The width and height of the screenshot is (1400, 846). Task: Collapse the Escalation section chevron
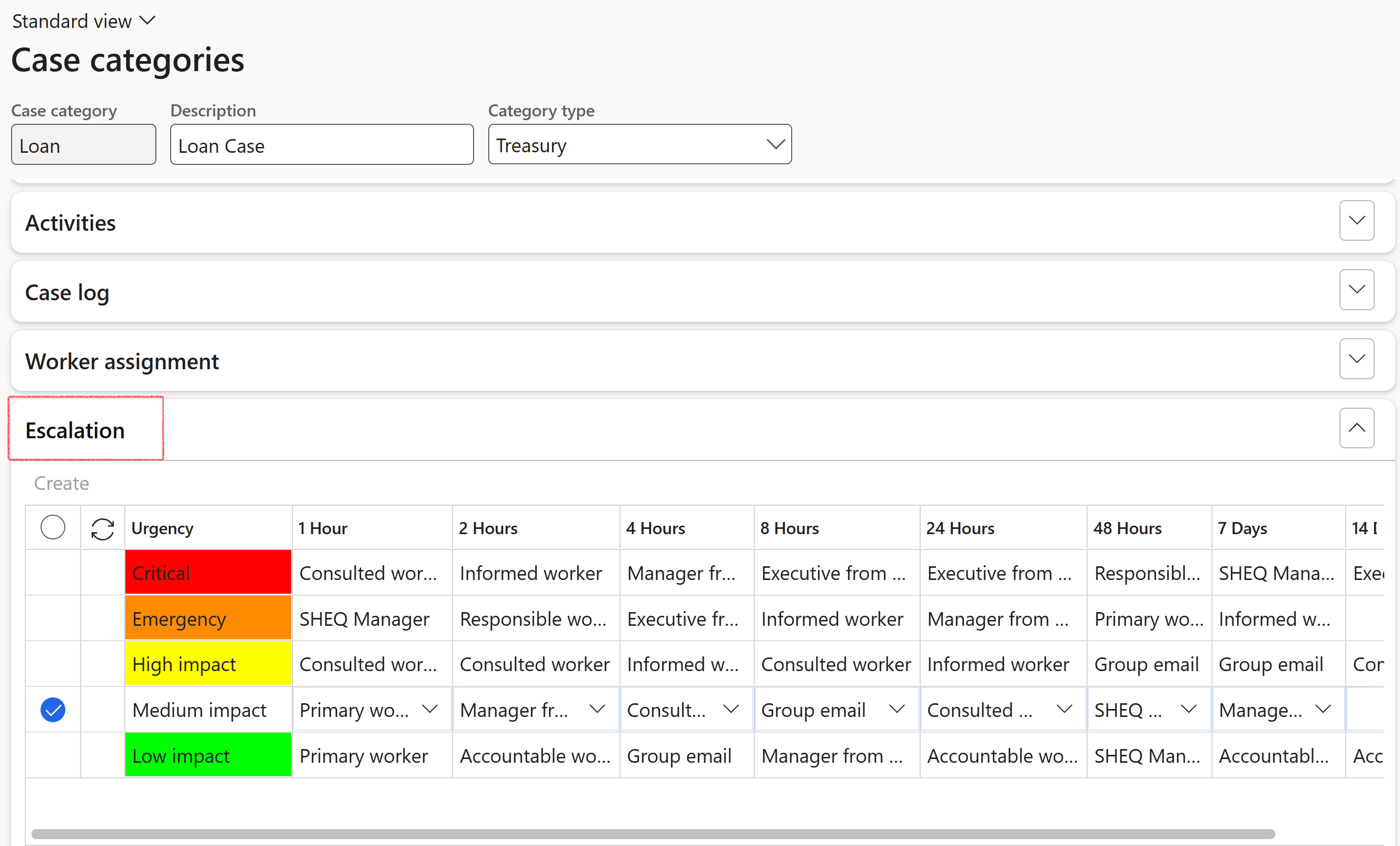tap(1356, 428)
